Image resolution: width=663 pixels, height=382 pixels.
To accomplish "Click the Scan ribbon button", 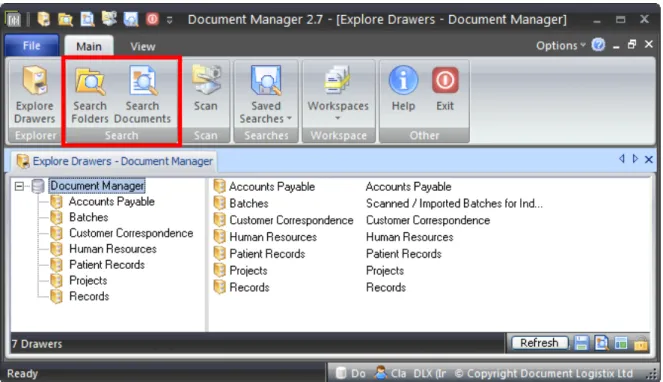I will [206, 88].
